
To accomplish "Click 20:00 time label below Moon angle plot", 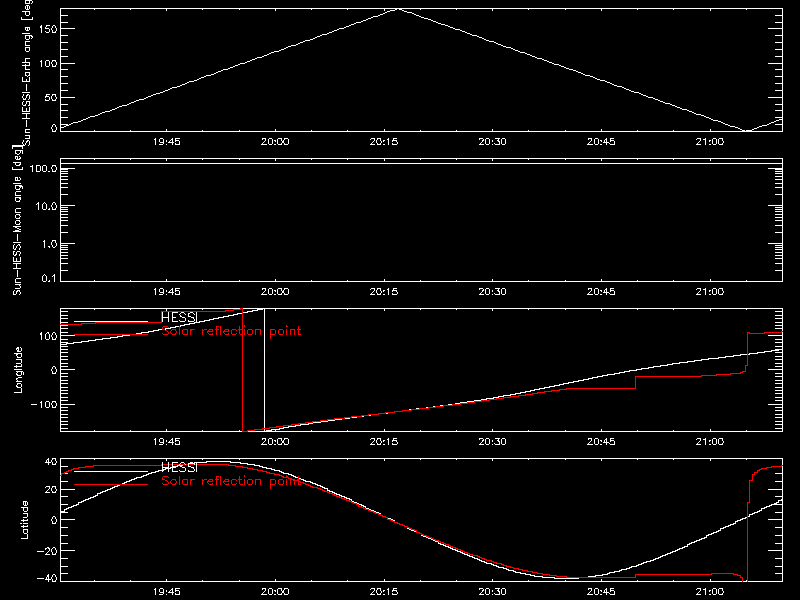I will (x=275, y=292).
